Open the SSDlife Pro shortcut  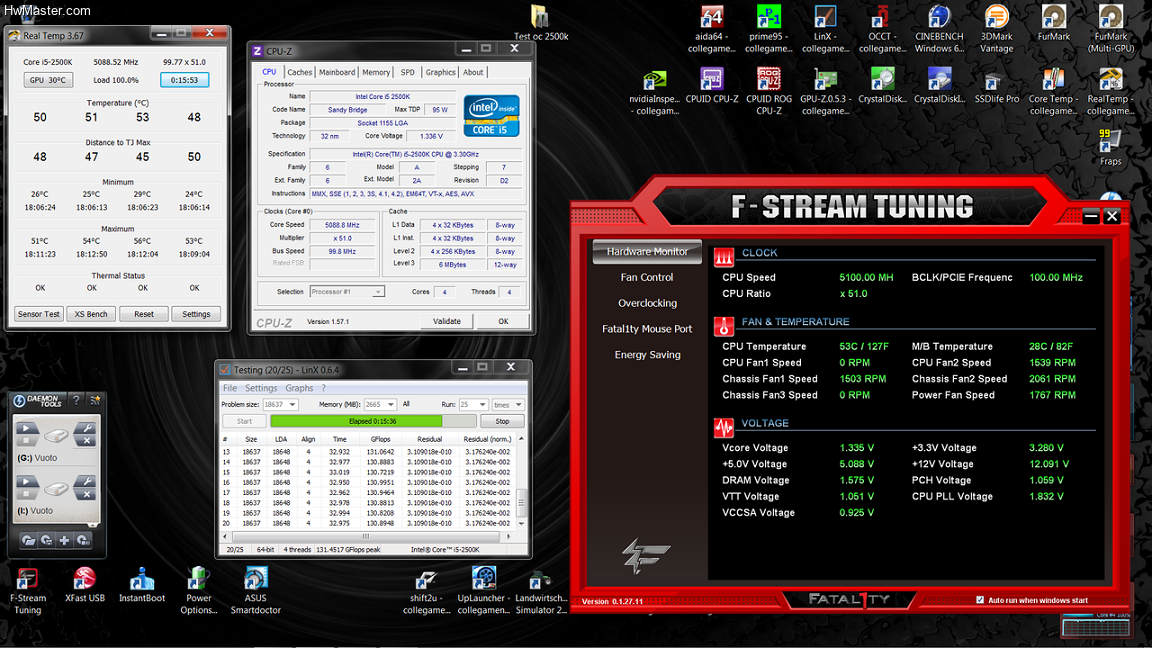tap(996, 87)
